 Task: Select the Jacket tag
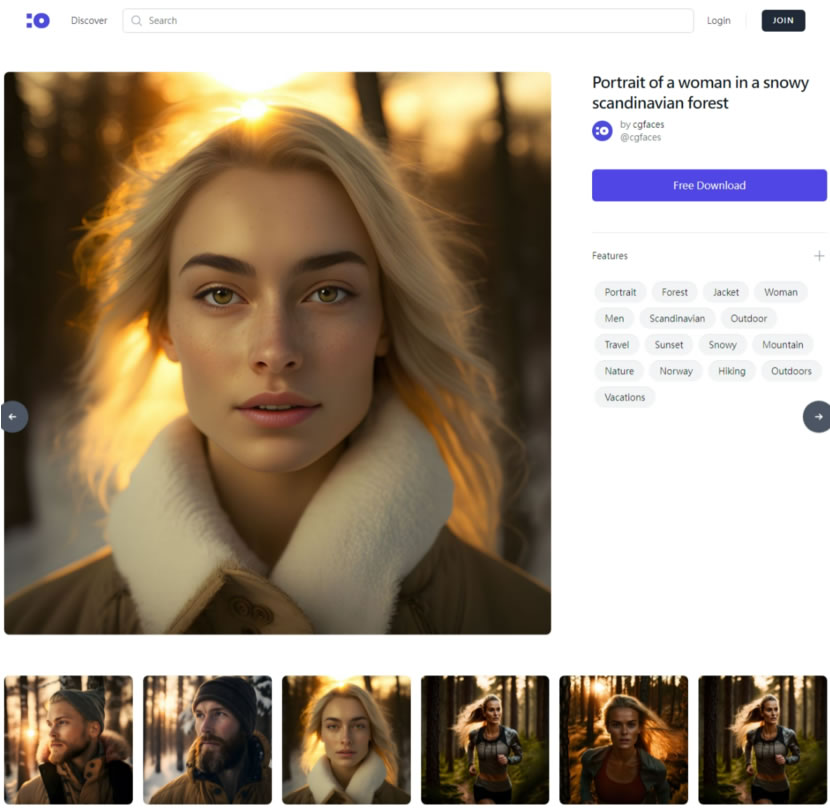725,292
